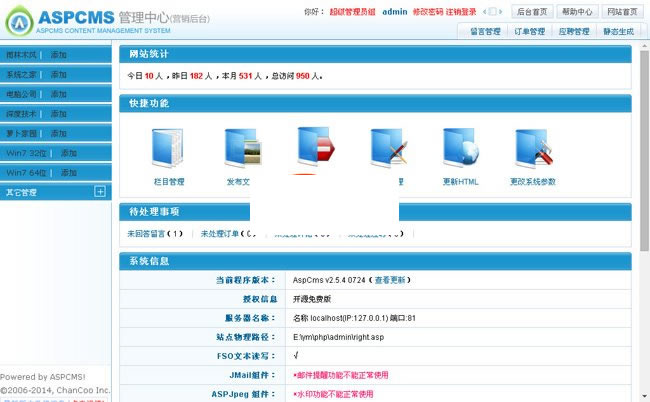Click 'Powered by ASPCMS!' footer text
This screenshot has height=402, width=650.
point(43,377)
